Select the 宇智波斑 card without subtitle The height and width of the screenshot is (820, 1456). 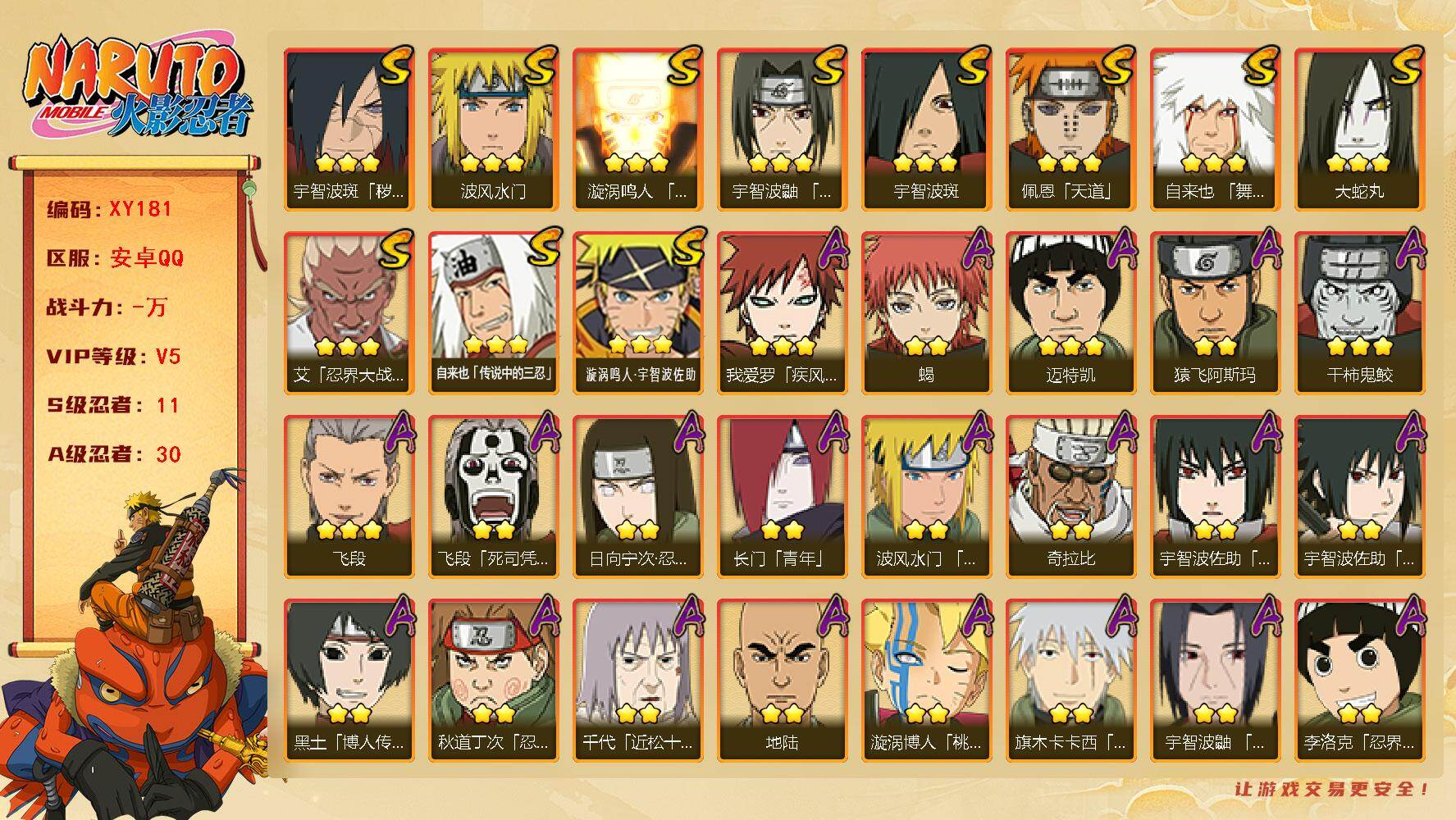pyautogui.click(x=926, y=130)
